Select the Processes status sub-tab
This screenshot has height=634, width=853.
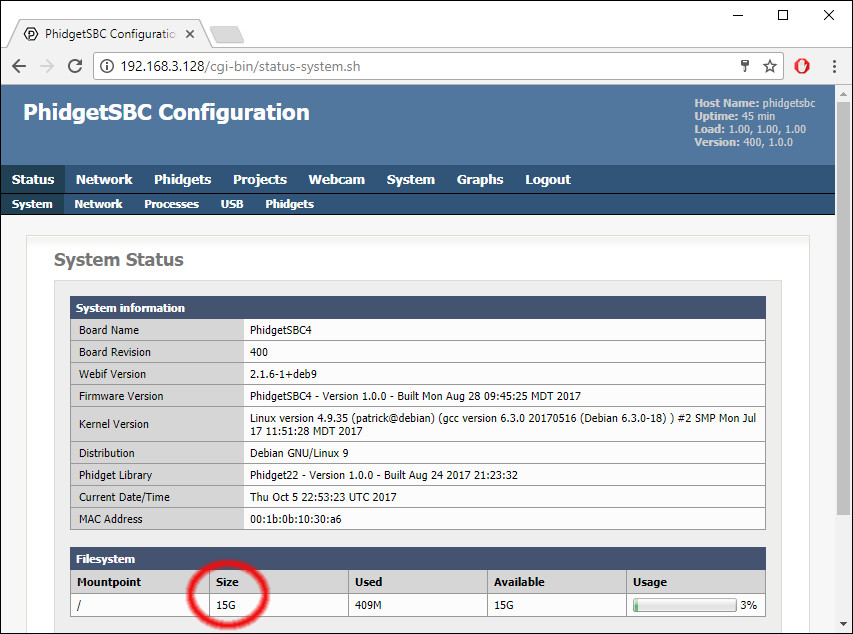171,204
